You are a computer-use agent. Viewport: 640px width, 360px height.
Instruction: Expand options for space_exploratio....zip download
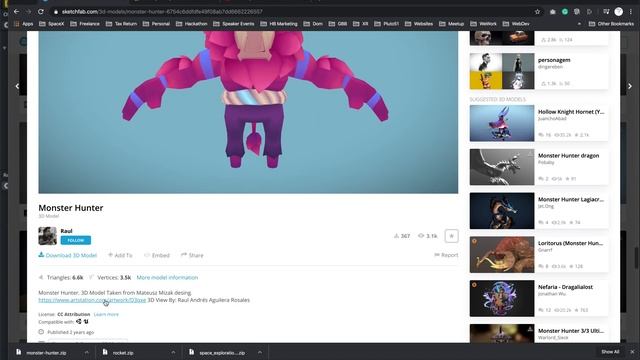(x=260, y=352)
